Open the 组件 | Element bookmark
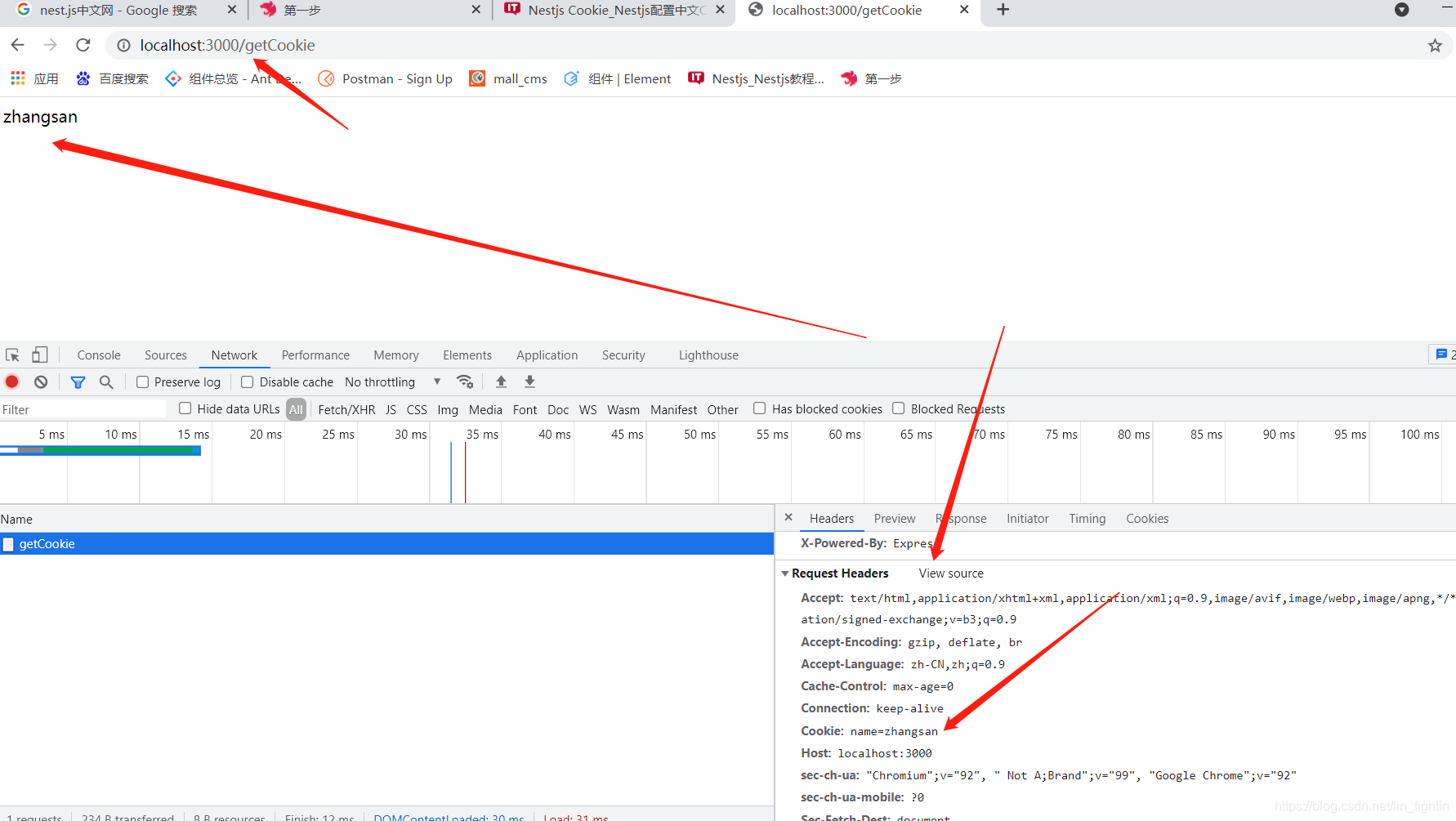Screen dimensions: 1456x821 pos(618,78)
